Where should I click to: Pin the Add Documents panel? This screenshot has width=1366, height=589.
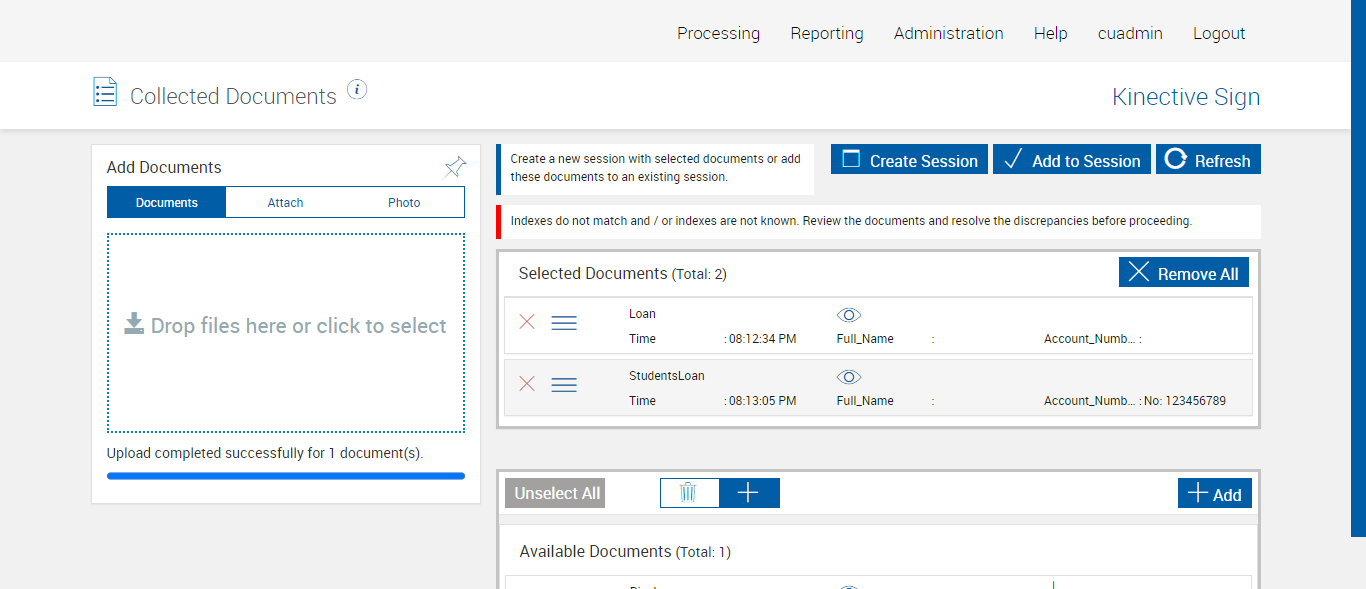pyautogui.click(x=455, y=167)
